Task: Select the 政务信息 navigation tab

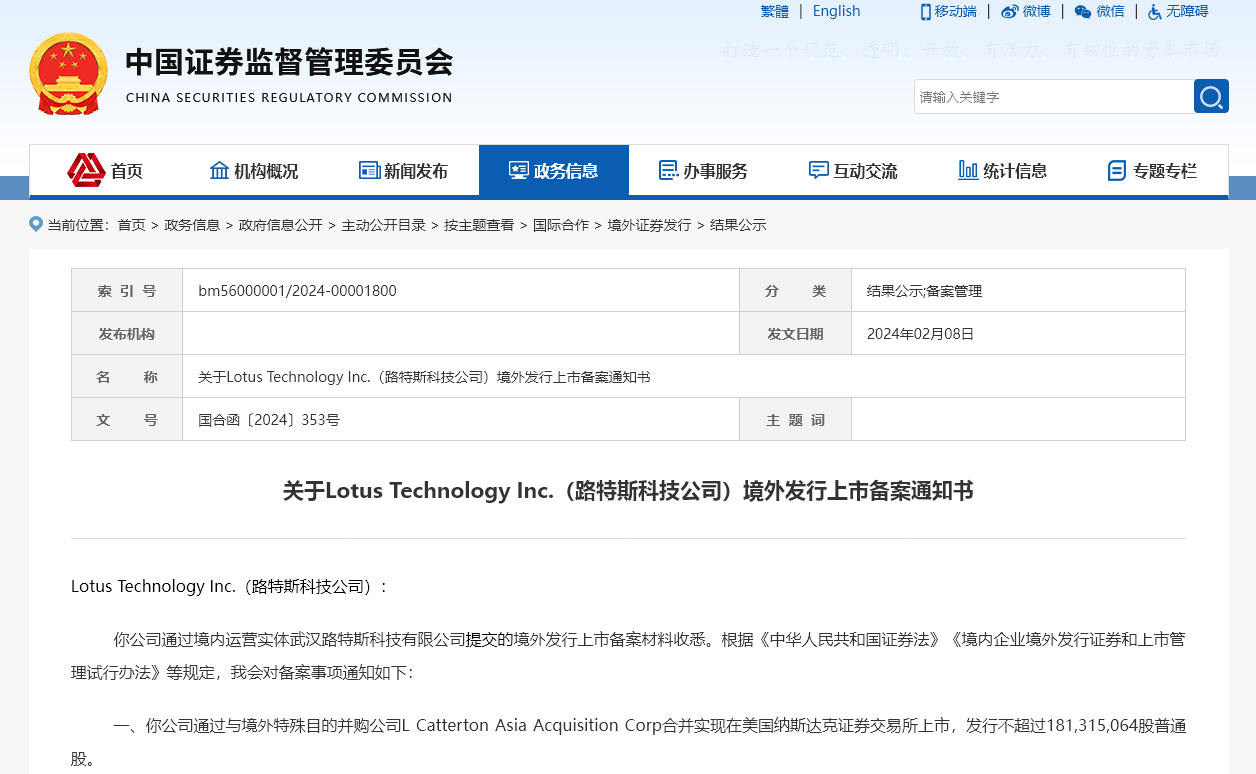Action: [554, 170]
